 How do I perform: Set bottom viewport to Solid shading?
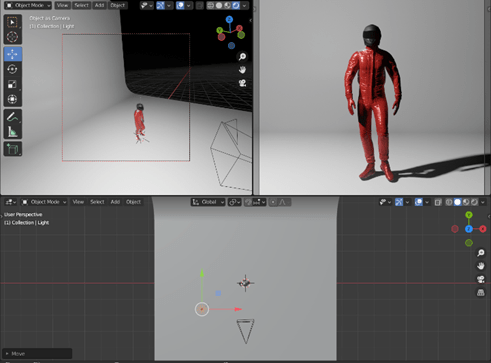tap(457, 202)
